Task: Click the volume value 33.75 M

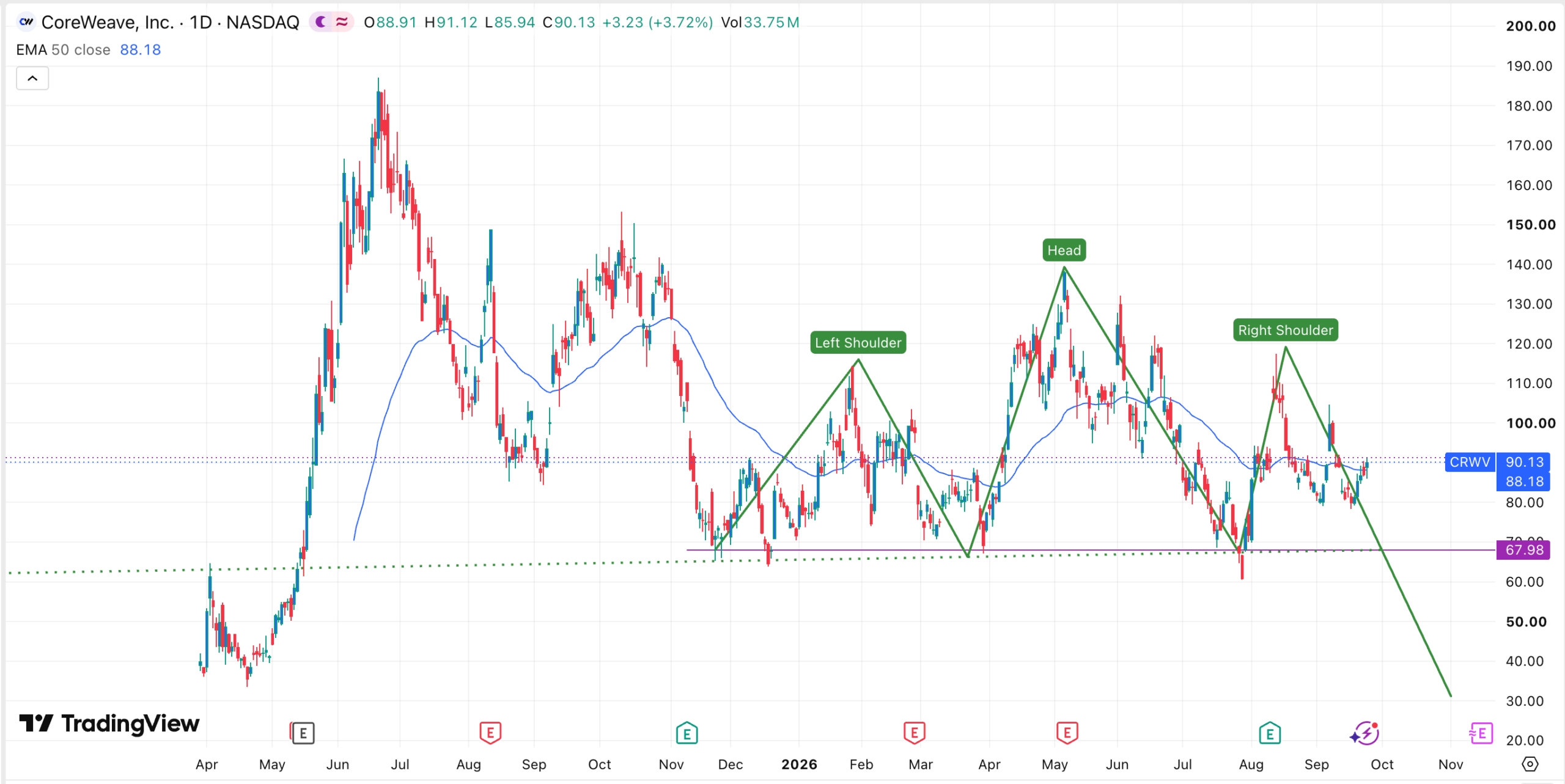Action: coord(771,23)
